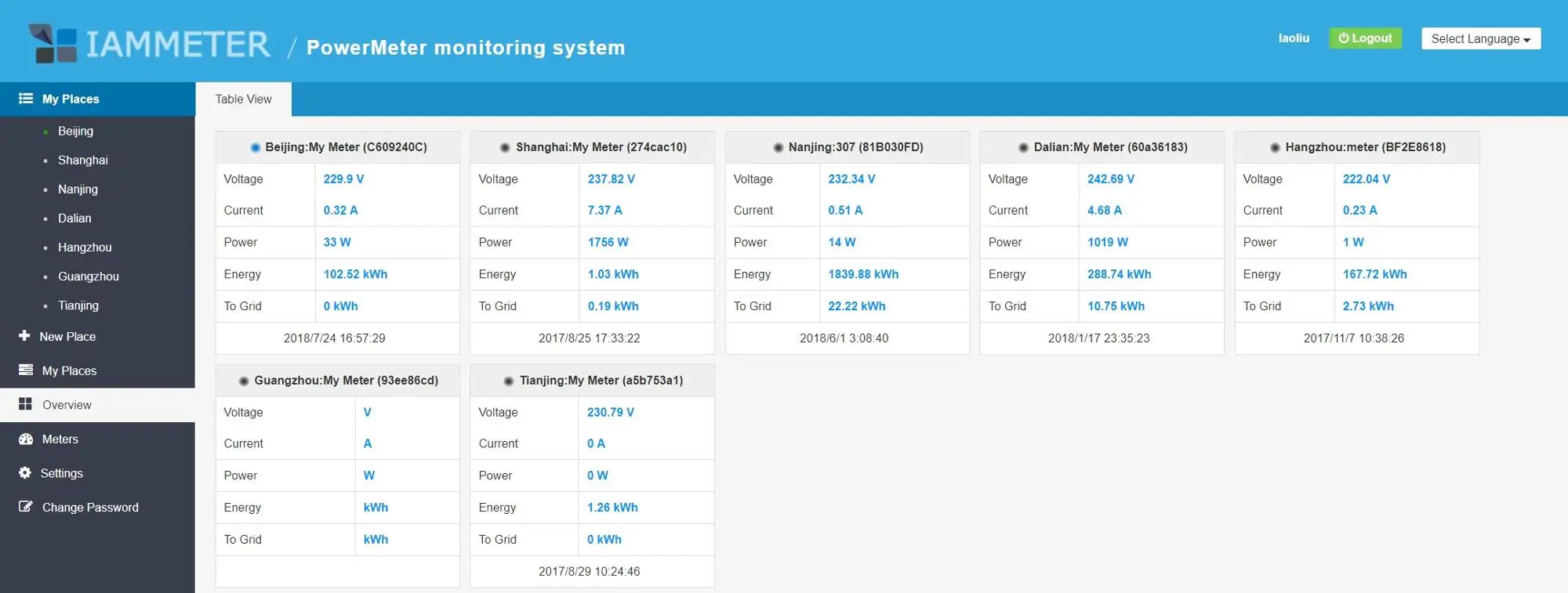The height and width of the screenshot is (593, 1568).
Task: Click the Dalian timestamp 2018/1/17 23:35:23
Action: tap(1099, 338)
